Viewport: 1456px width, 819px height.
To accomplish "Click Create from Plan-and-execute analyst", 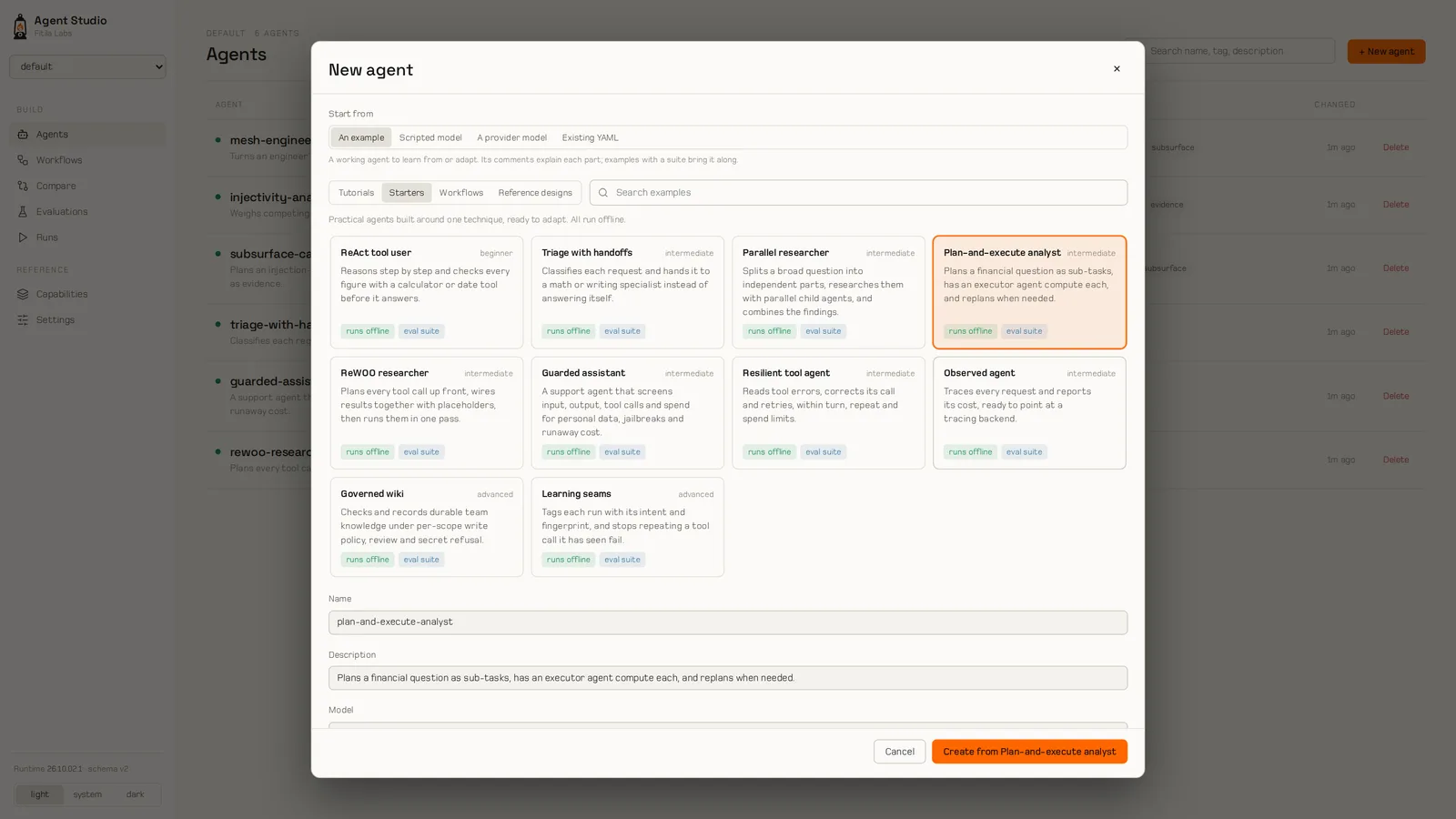I will 1029,752.
